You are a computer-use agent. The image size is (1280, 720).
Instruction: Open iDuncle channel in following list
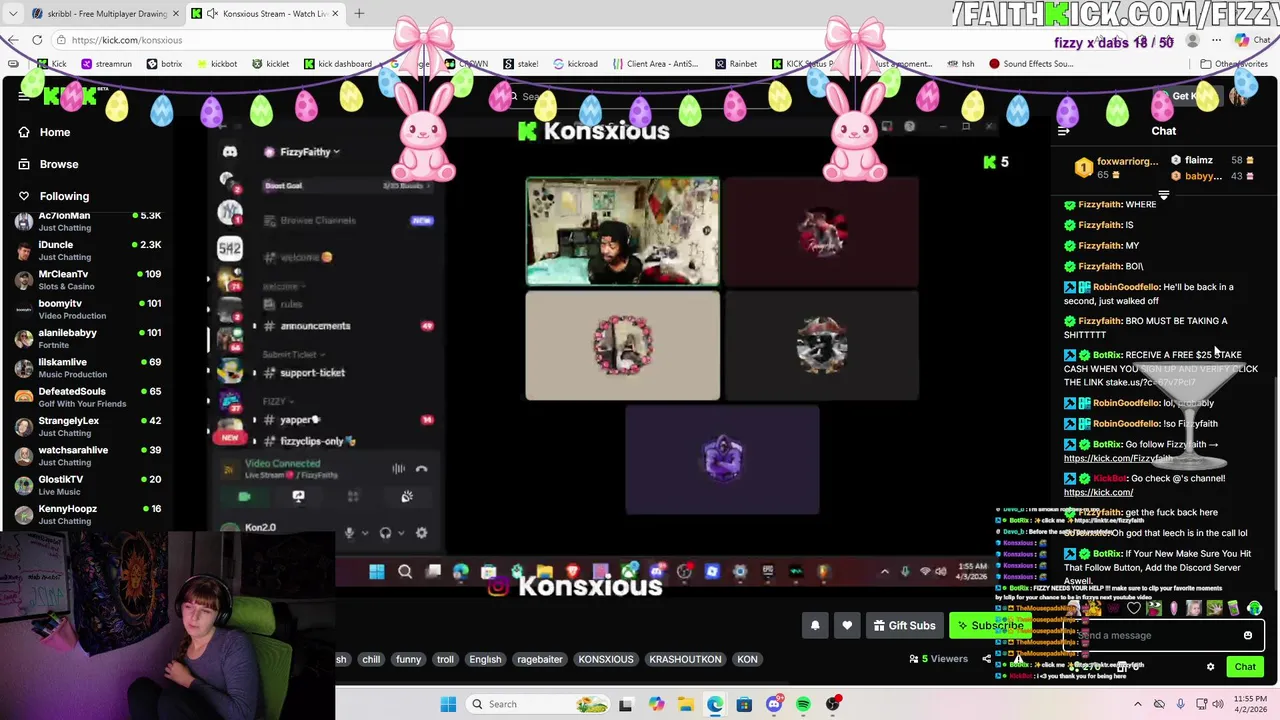click(x=88, y=250)
